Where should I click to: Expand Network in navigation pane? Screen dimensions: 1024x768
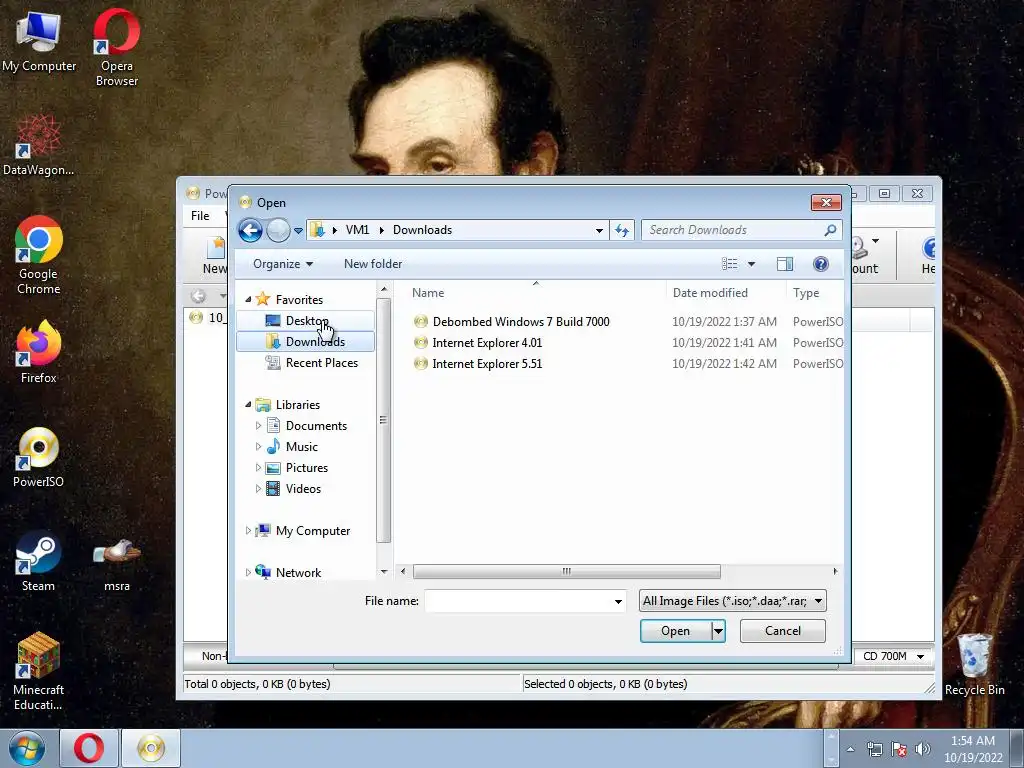[x=248, y=573]
